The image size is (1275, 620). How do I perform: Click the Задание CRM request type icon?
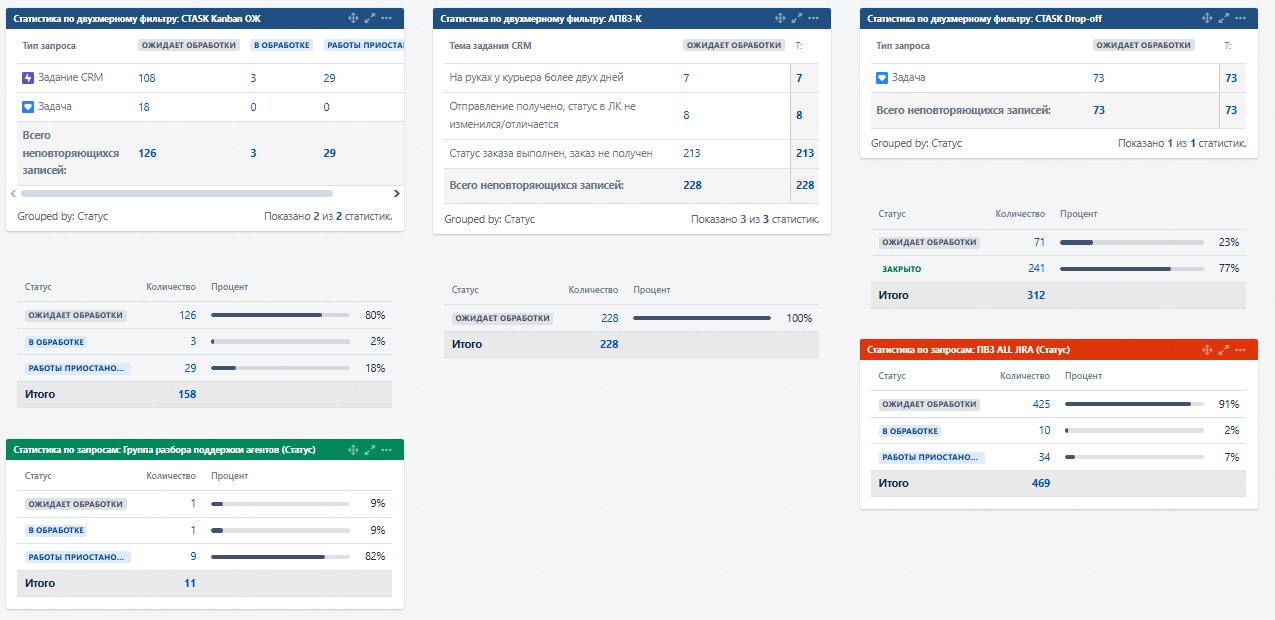click(x=28, y=78)
